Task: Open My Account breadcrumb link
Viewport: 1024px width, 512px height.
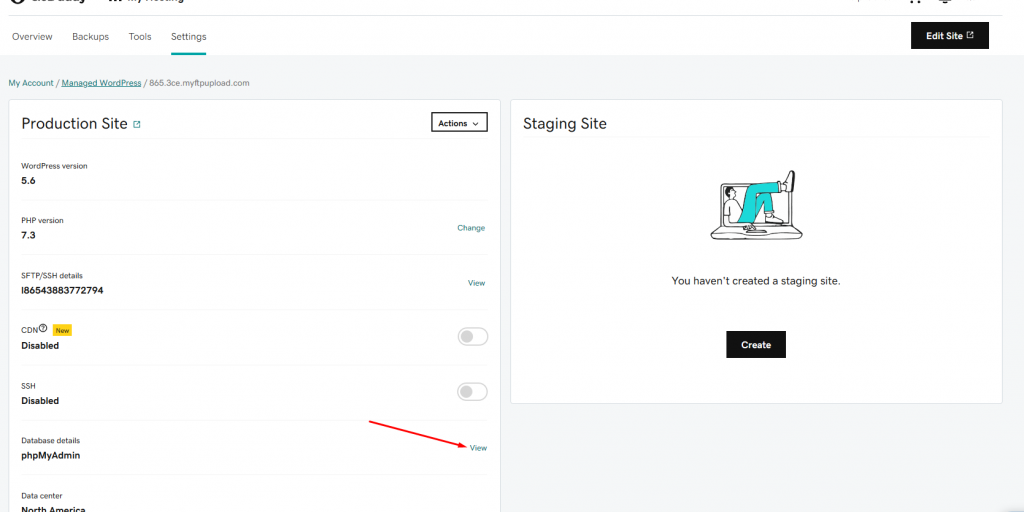Action: click(x=31, y=83)
